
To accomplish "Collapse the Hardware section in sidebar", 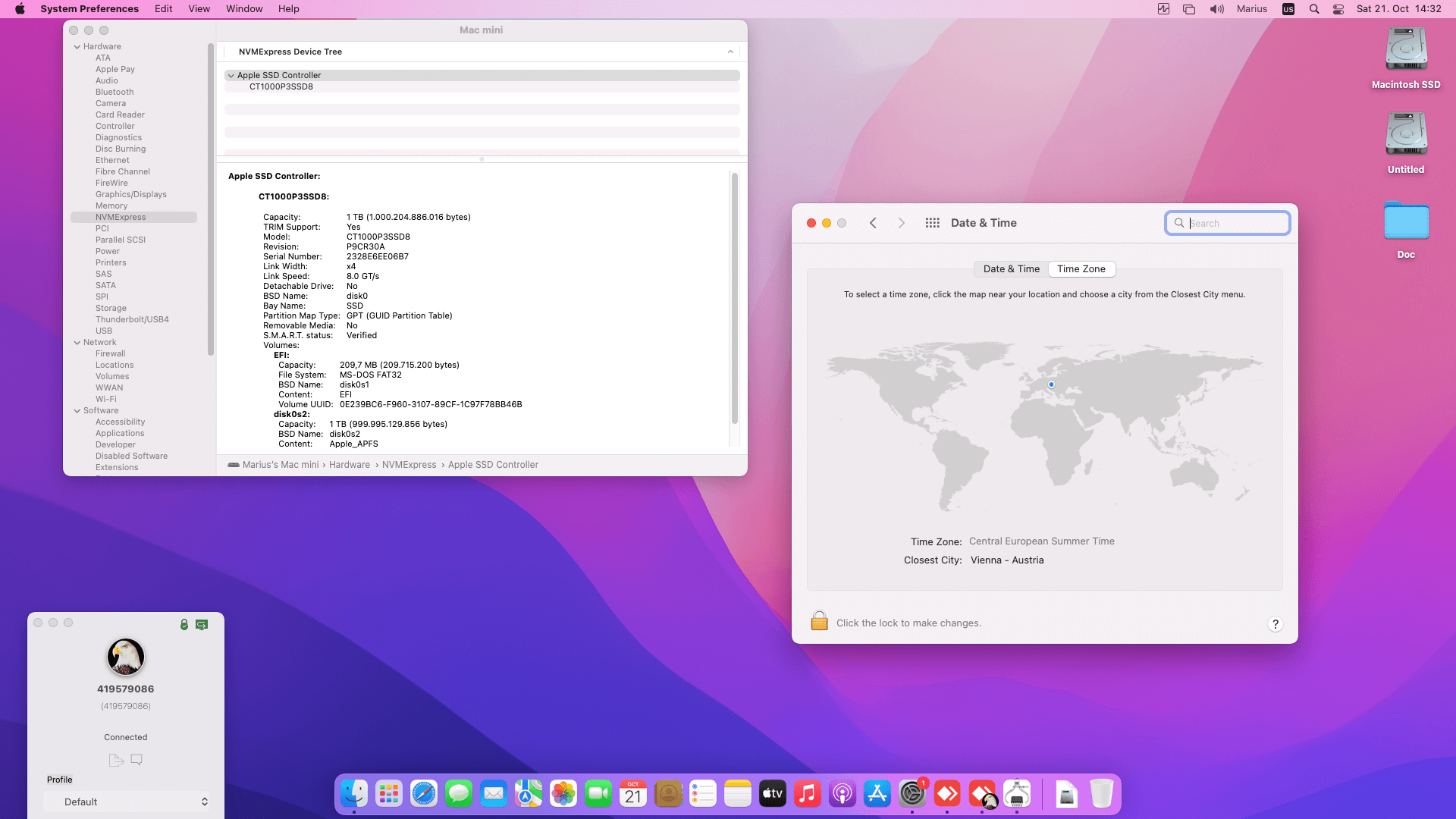I will click(77, 47).
